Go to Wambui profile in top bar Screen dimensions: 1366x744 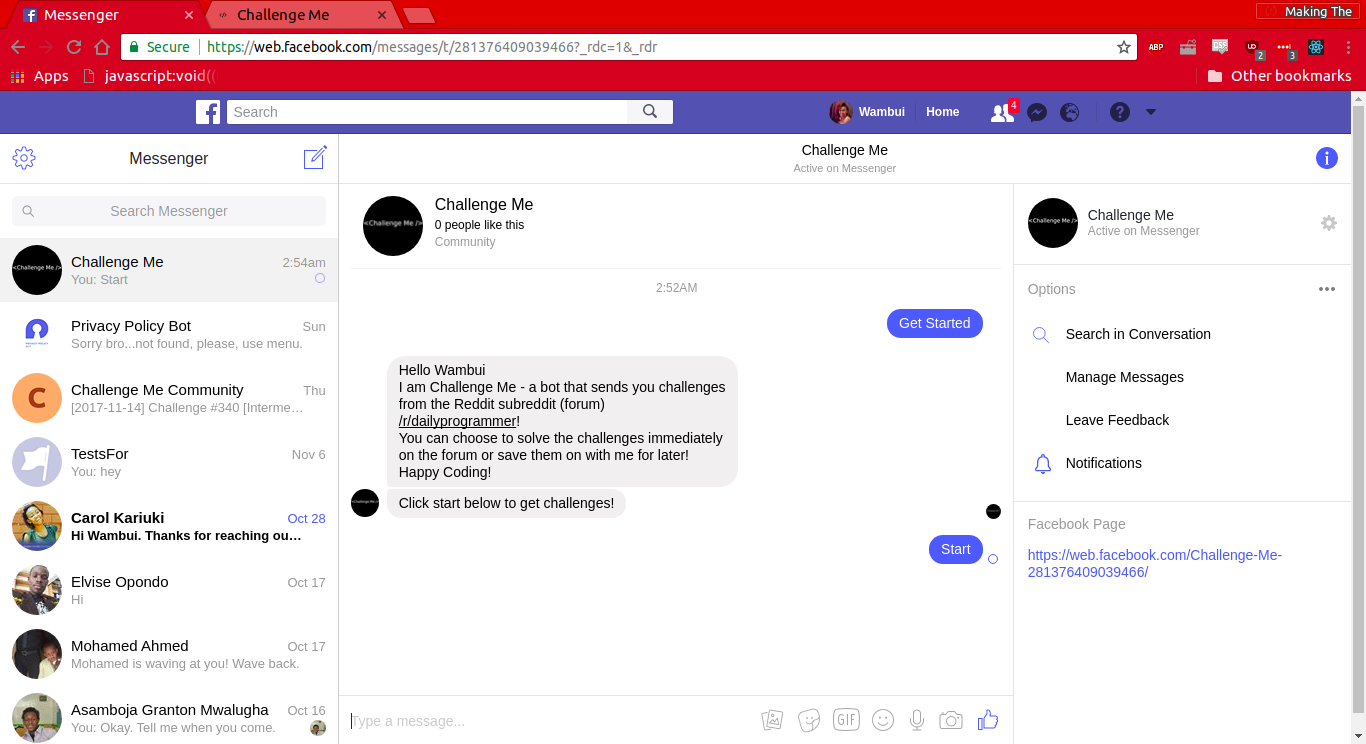(867, 112)
